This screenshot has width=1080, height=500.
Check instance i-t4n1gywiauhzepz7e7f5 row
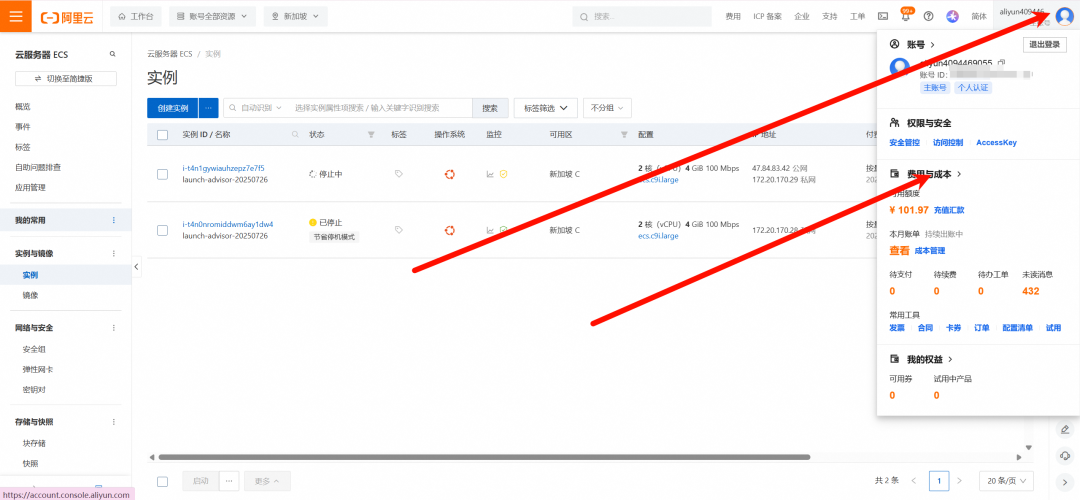[x=163, y=174]
